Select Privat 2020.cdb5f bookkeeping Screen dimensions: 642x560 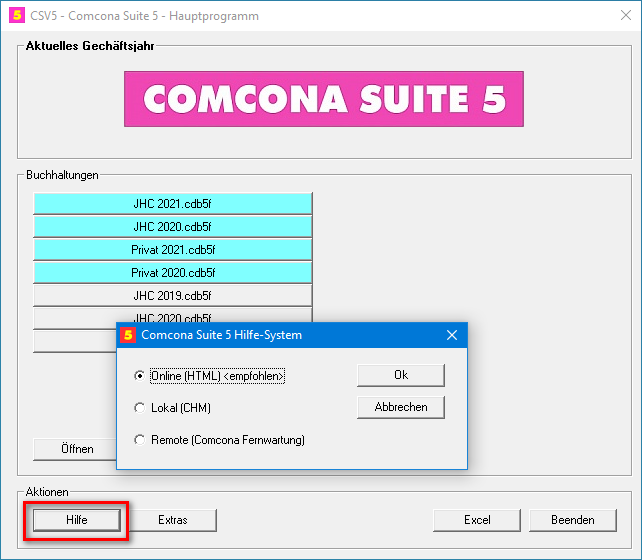pos(173,272)
